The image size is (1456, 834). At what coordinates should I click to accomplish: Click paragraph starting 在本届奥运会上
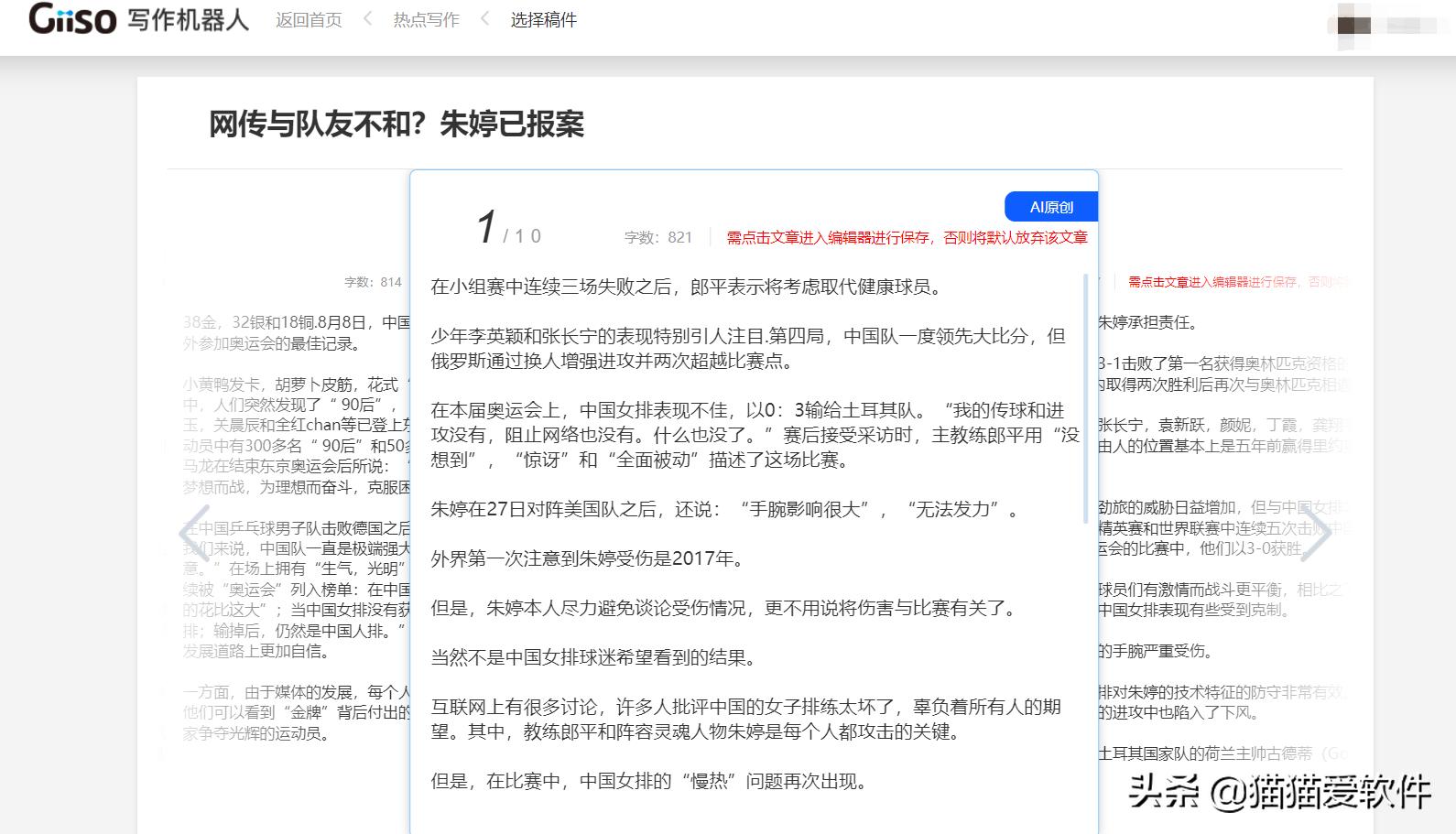point(755,435)
